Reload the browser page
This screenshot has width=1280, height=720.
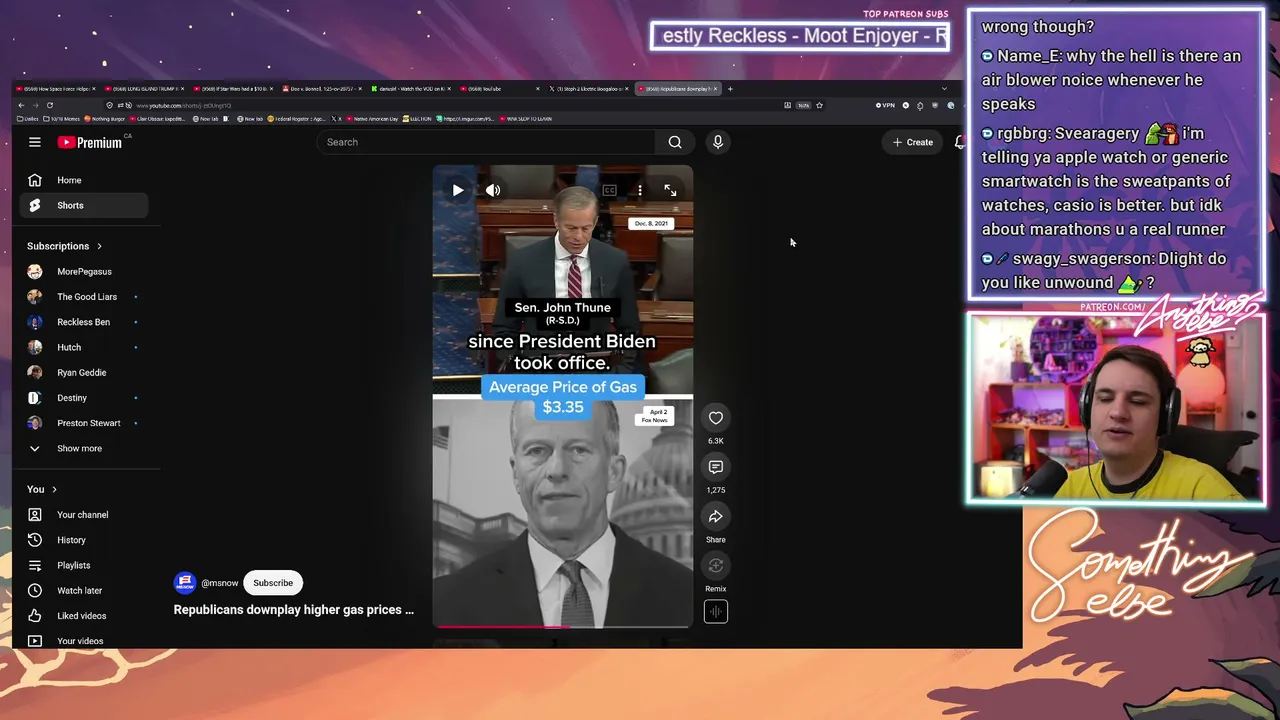(x=49, y=105)
